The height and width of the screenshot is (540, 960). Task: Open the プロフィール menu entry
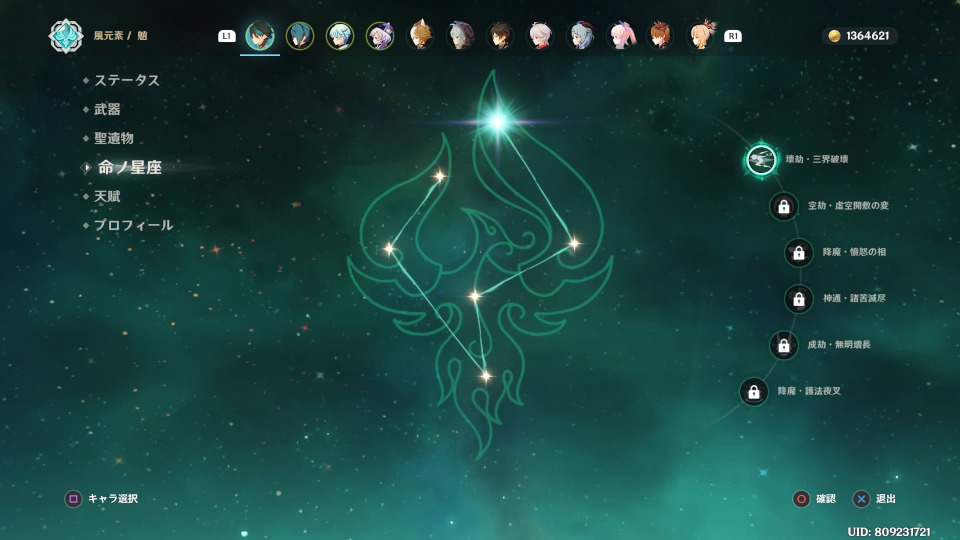133,225
